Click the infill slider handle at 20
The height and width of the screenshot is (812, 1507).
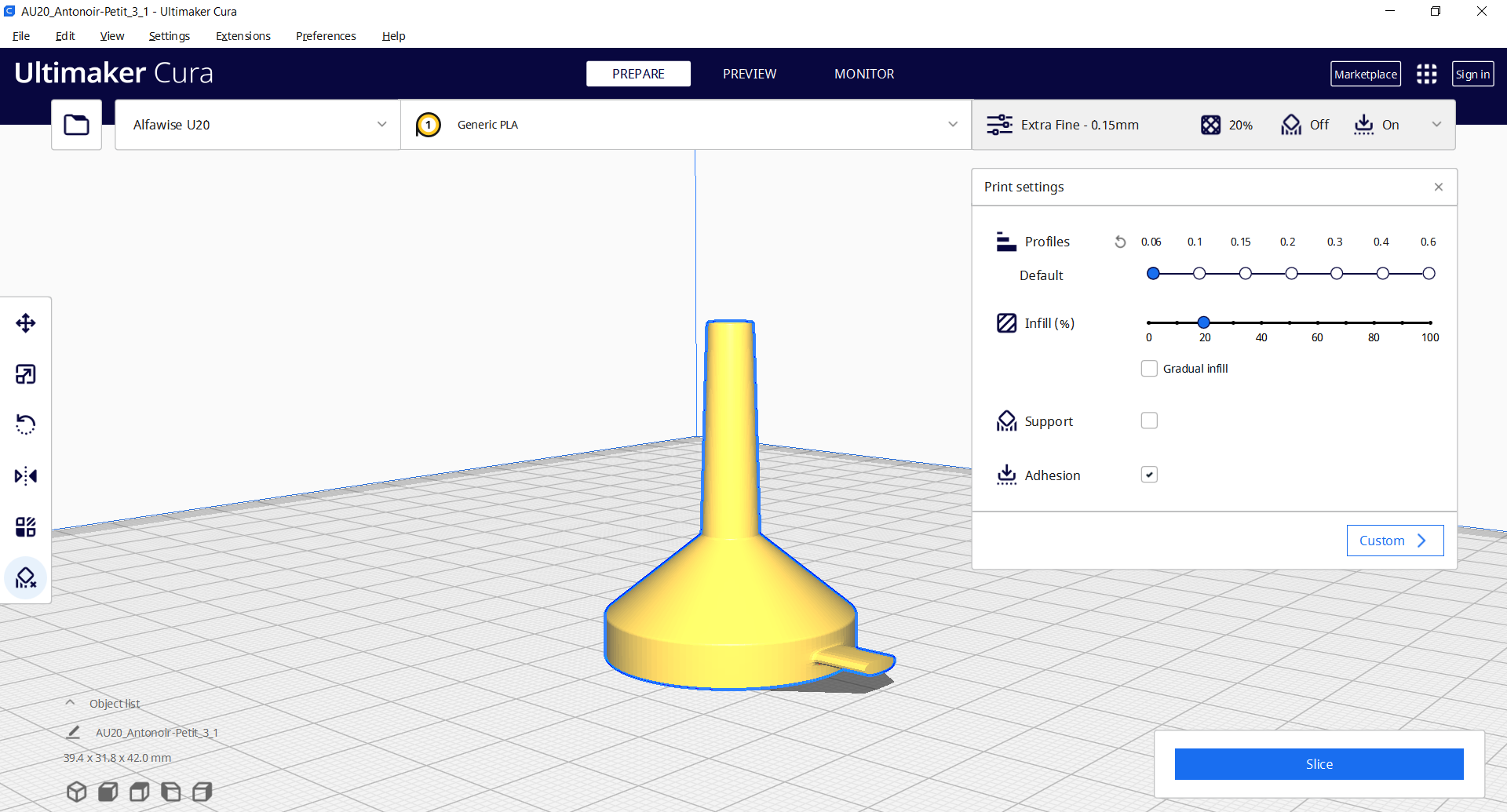click(1204, 322)
